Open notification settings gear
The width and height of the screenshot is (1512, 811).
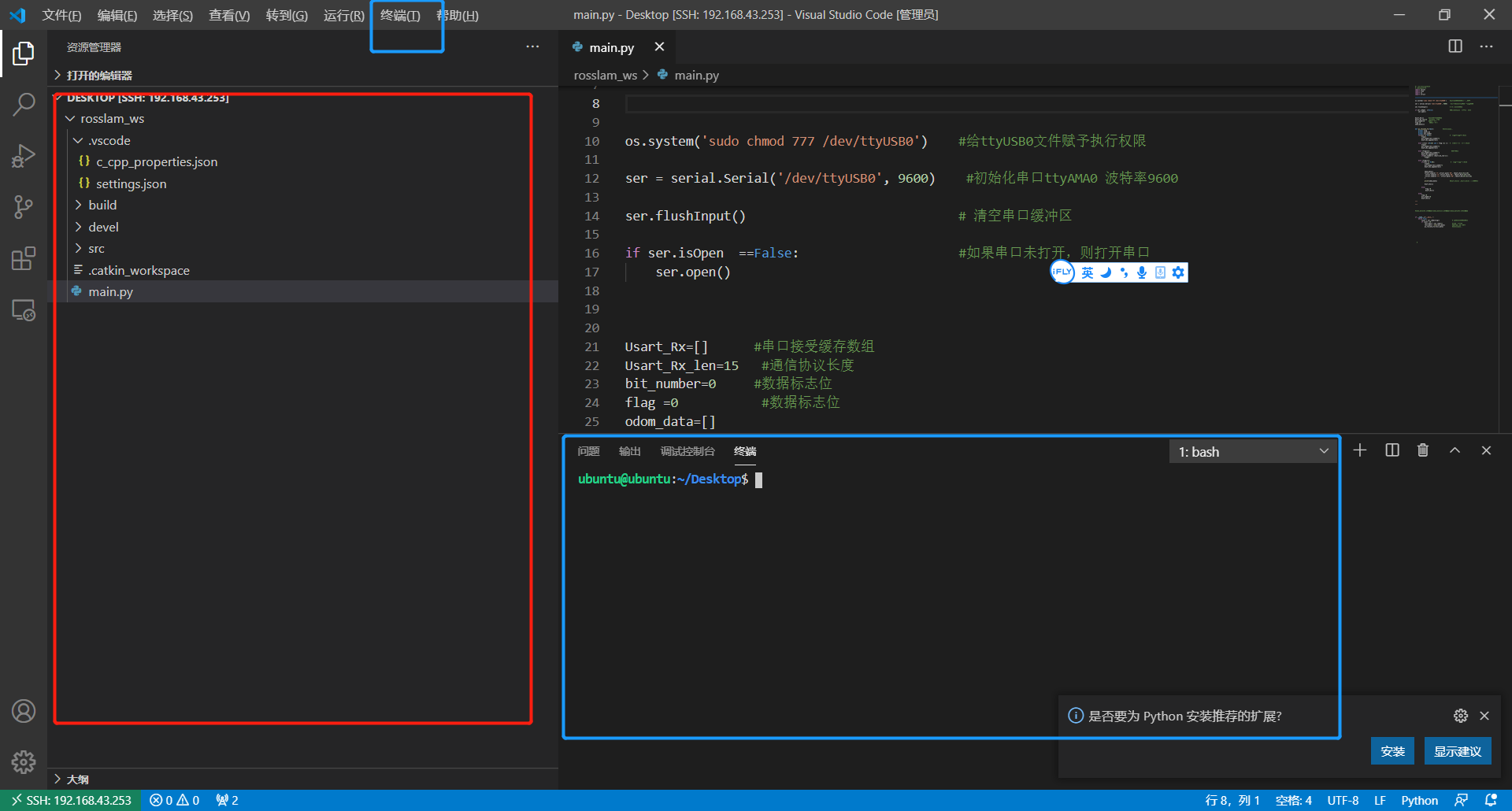(x=1461, y=716)
